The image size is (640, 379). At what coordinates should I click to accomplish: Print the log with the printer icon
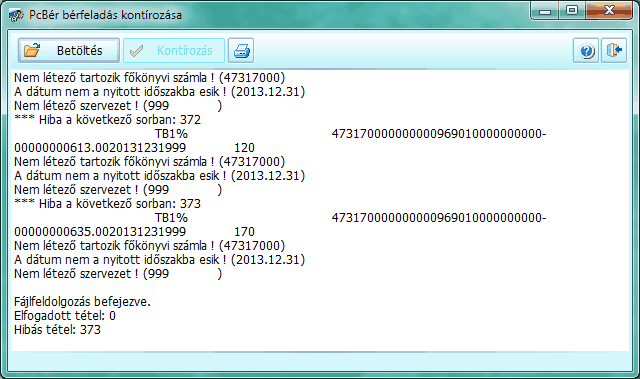pos(241,51)
